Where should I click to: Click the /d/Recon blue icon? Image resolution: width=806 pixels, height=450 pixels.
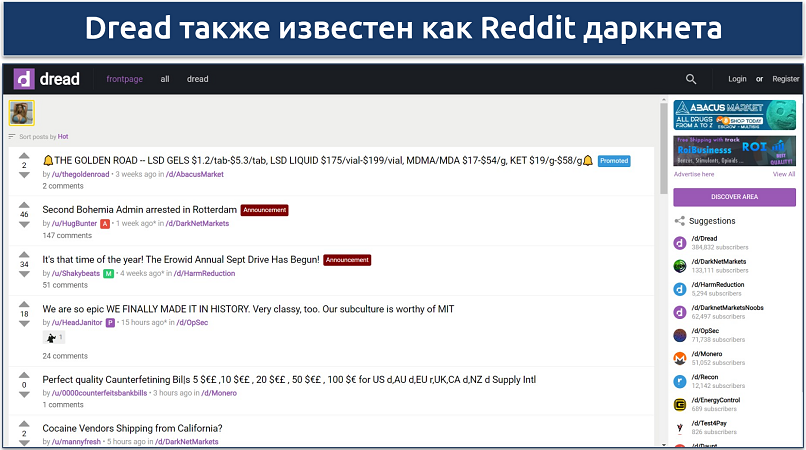click(680, 381)
